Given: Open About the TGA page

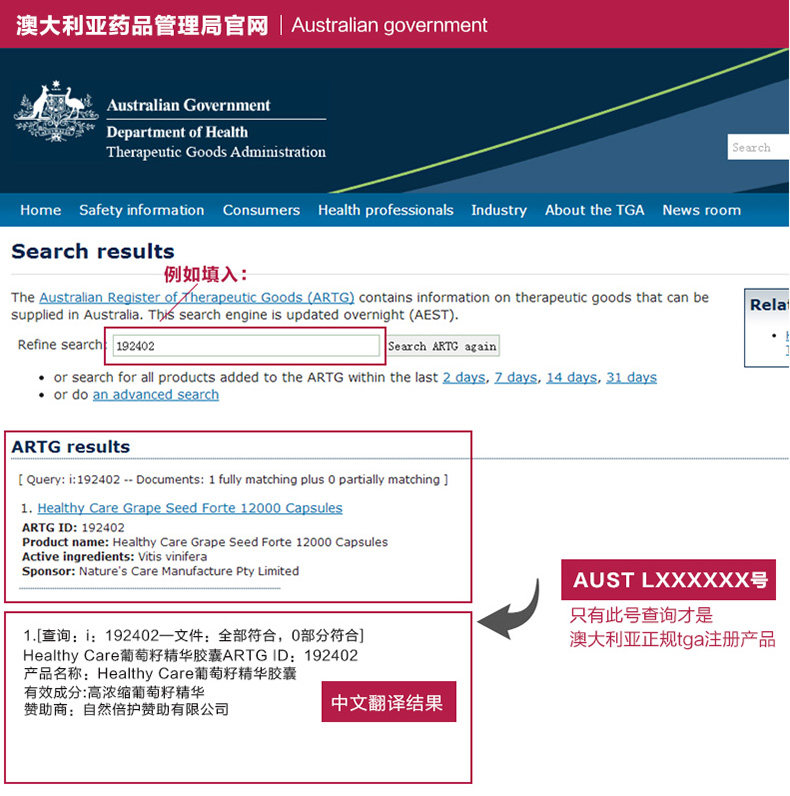Looking at the screenshot, I should pyautogui.click(x=594, y=210).
